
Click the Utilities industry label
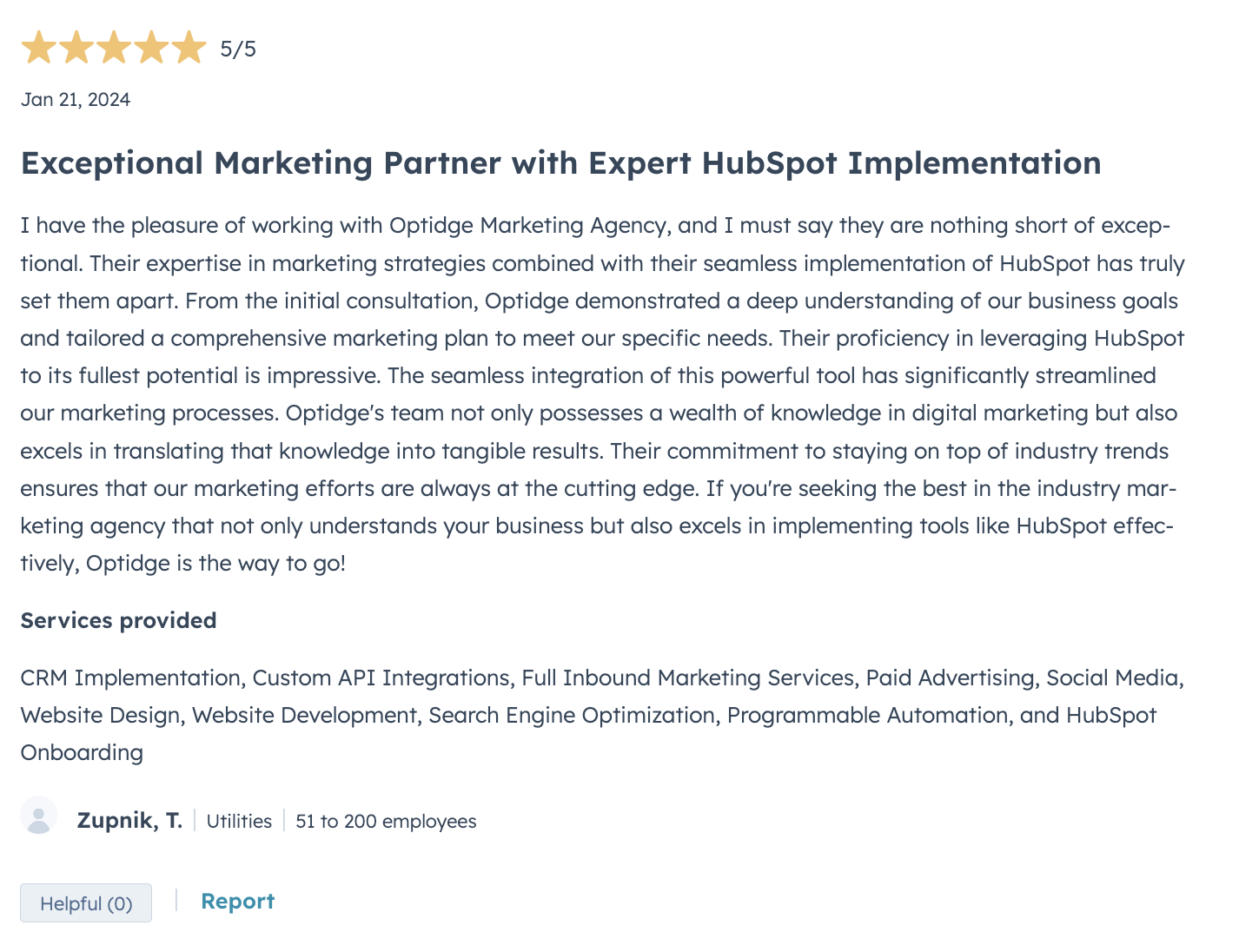coord(239,822)
